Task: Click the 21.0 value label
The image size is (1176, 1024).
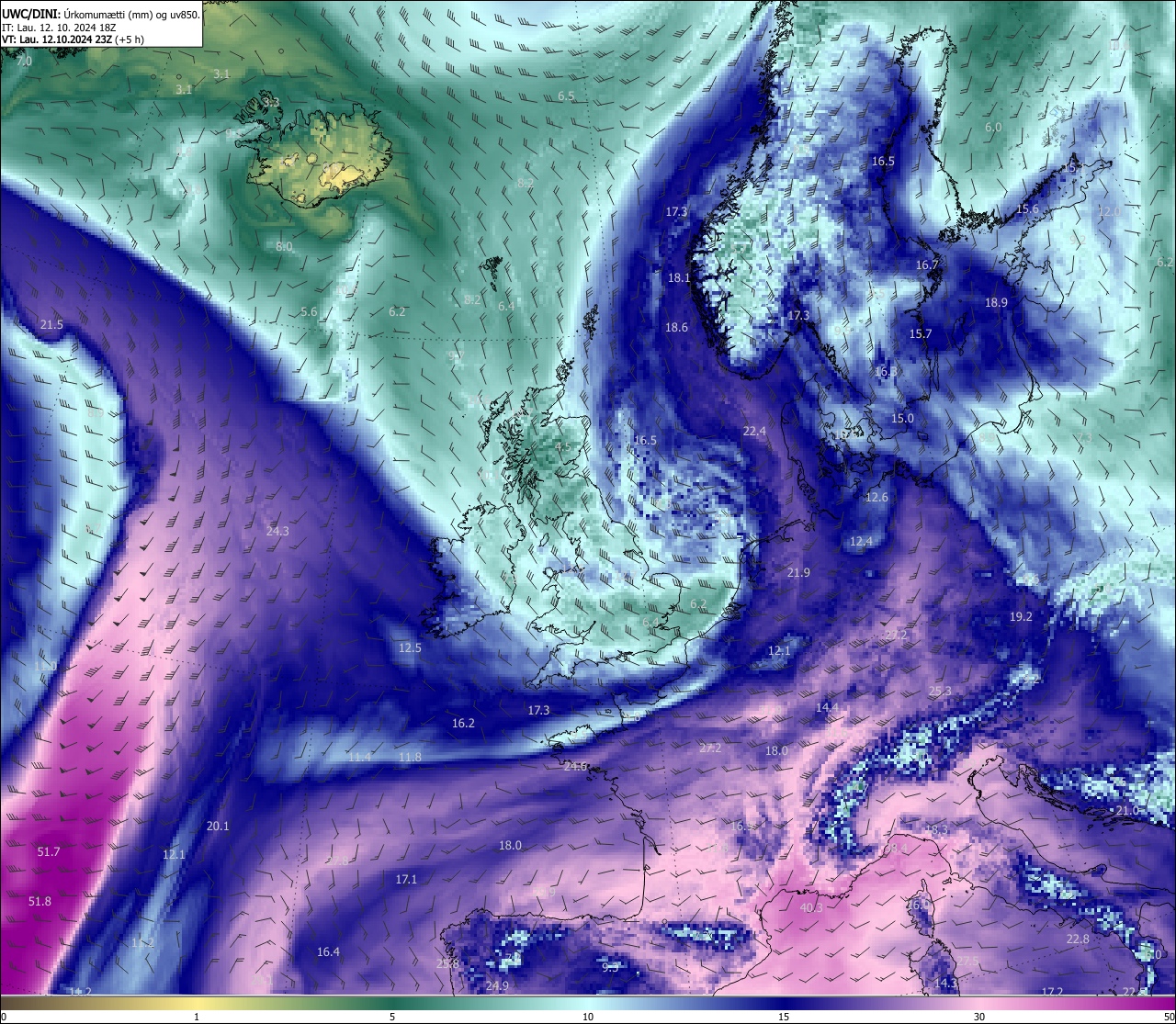Action: click(1126, 811)
